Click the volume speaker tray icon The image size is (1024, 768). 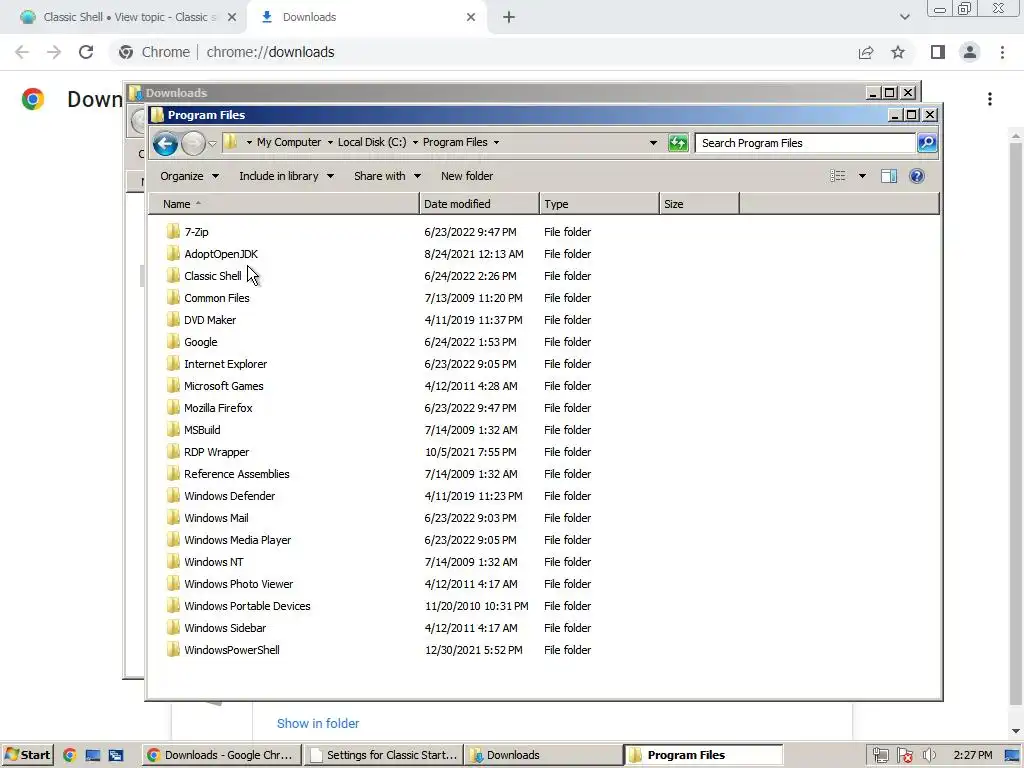pyautogui.click(x=929, y=755)
